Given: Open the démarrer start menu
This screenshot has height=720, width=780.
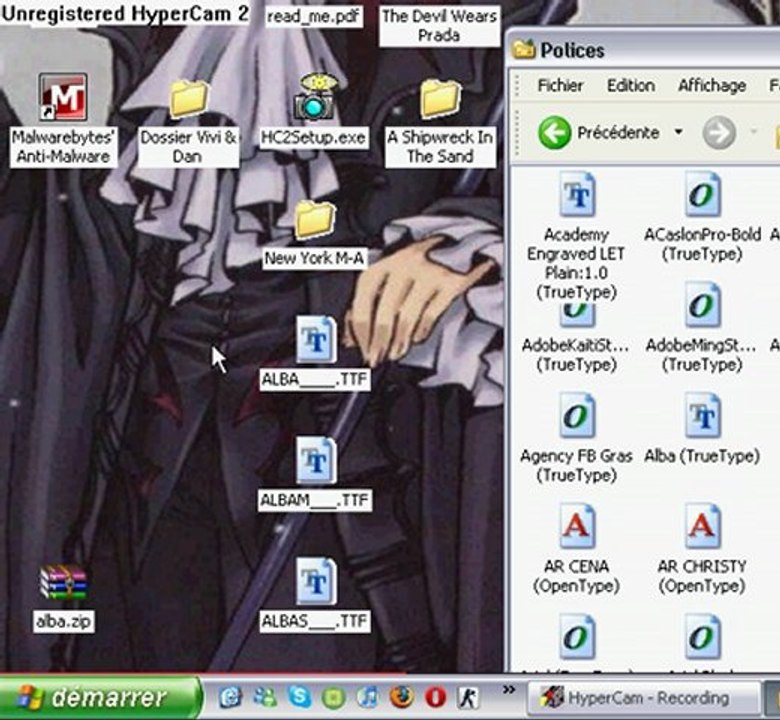Looking at the screenshot, I should [x=100, y=698].
